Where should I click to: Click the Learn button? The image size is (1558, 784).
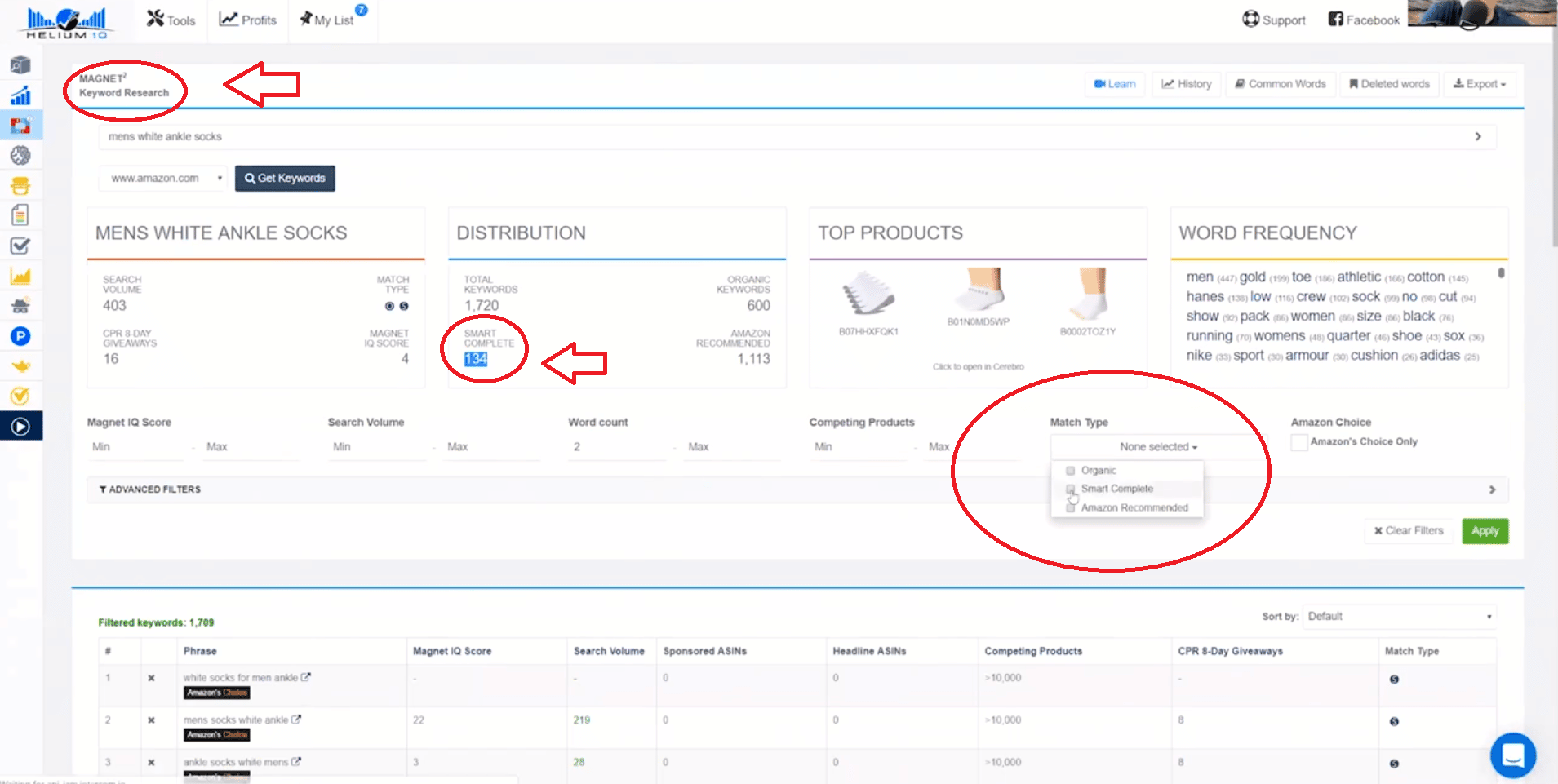(x=1115, y=84)
